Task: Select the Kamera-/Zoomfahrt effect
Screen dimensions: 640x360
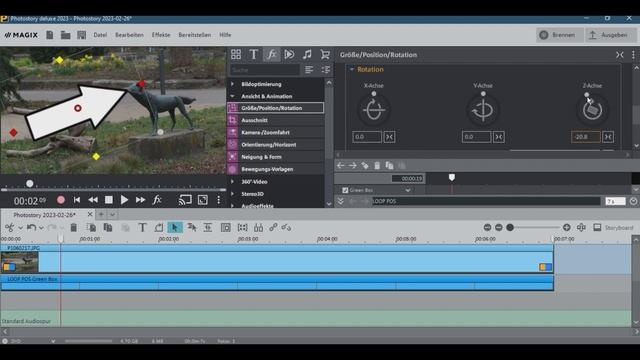Action: point(276,132)
